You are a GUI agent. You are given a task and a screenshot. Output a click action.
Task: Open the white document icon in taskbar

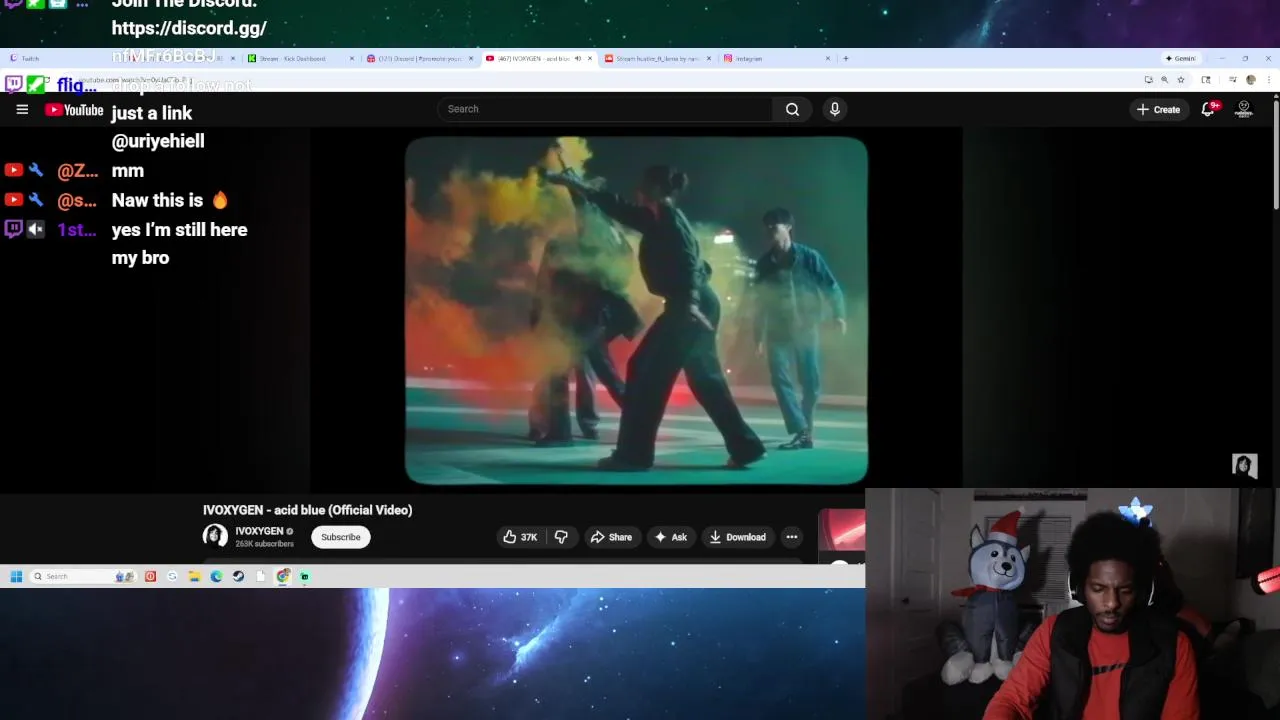click(260, 576)
